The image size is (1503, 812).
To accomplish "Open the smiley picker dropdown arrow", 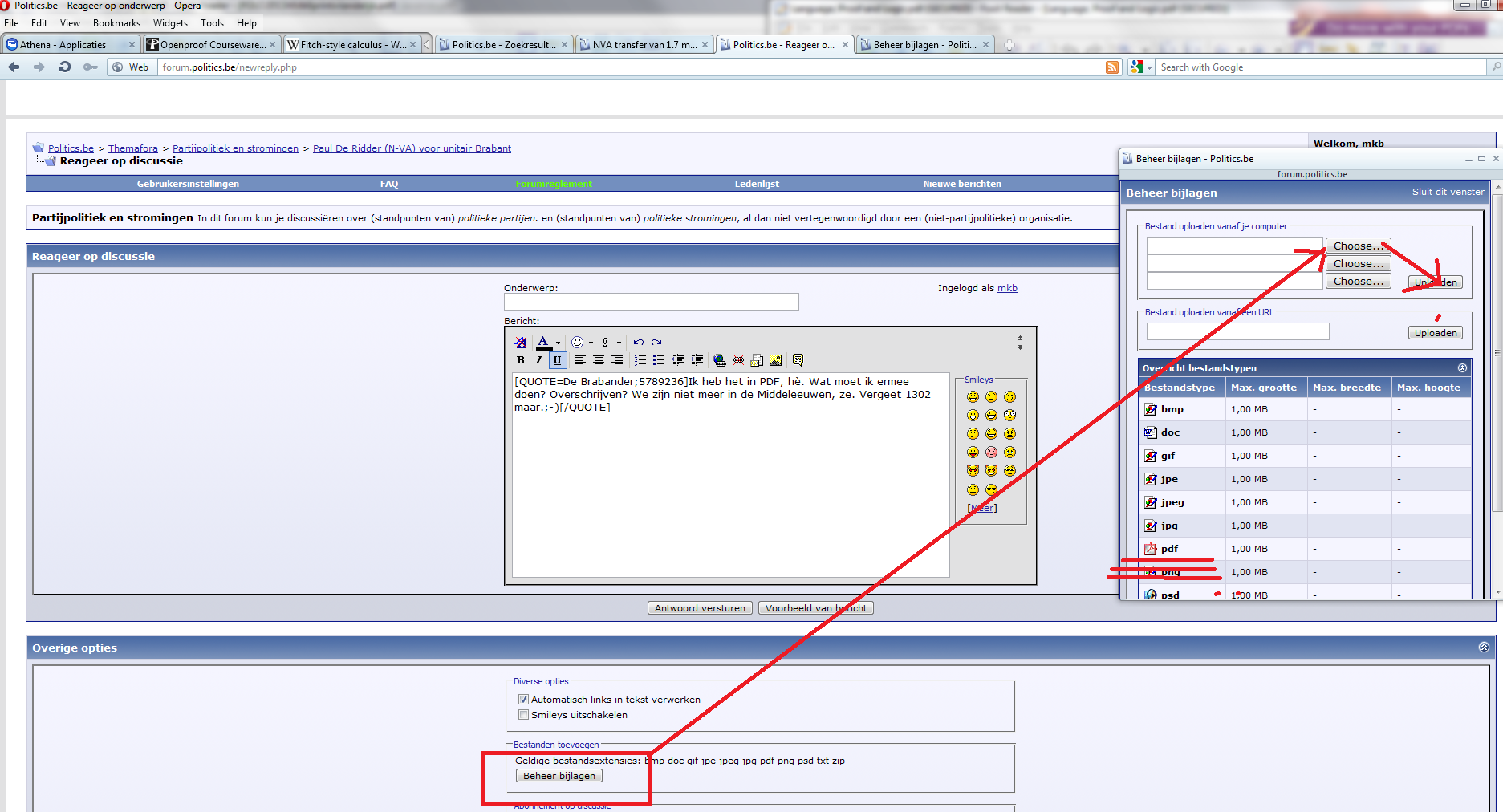I will pyautogui.click(x=591, y=343).
